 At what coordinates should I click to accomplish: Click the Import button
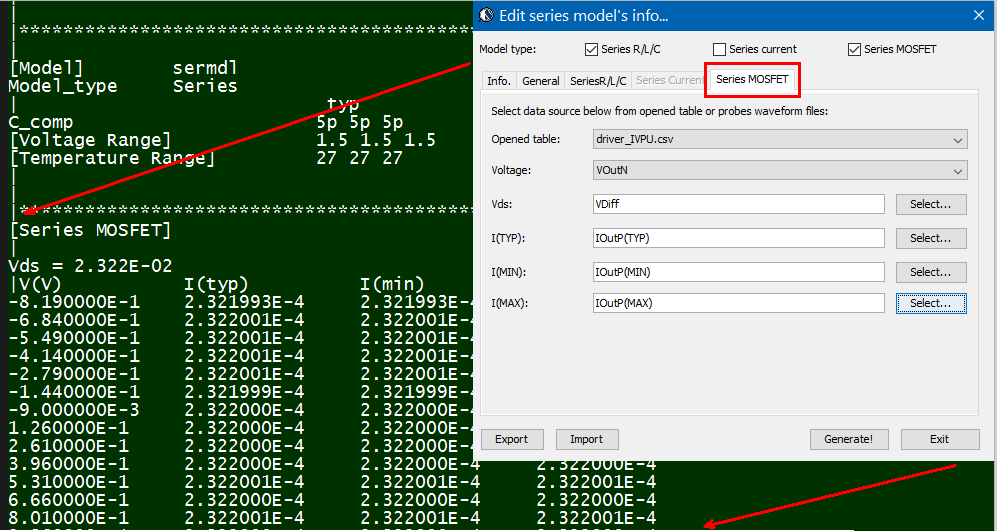pyautogui.click(x=586, y=439)
